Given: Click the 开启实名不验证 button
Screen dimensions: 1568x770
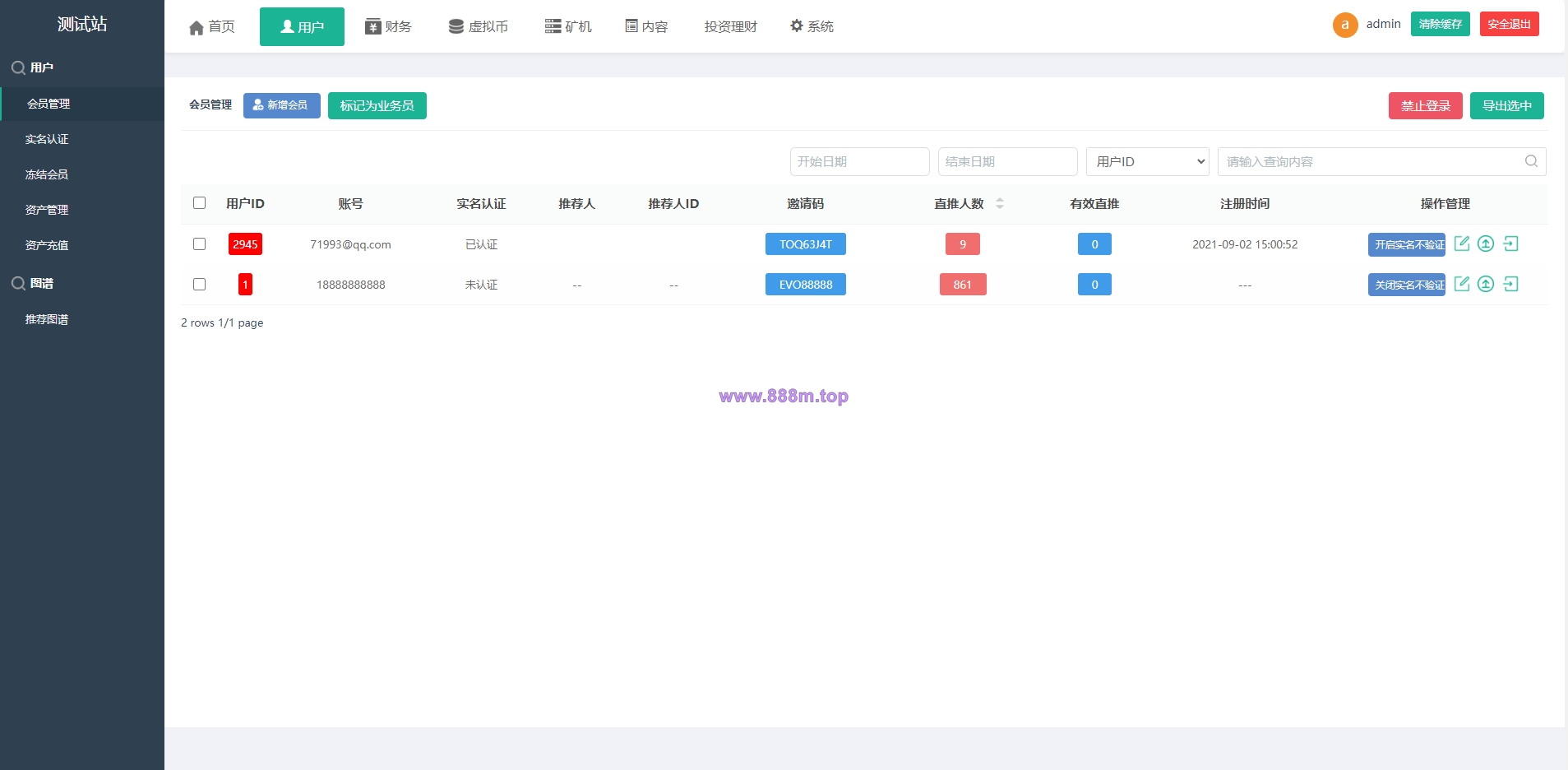Looking at the screenshot, I should point(1407,244).
